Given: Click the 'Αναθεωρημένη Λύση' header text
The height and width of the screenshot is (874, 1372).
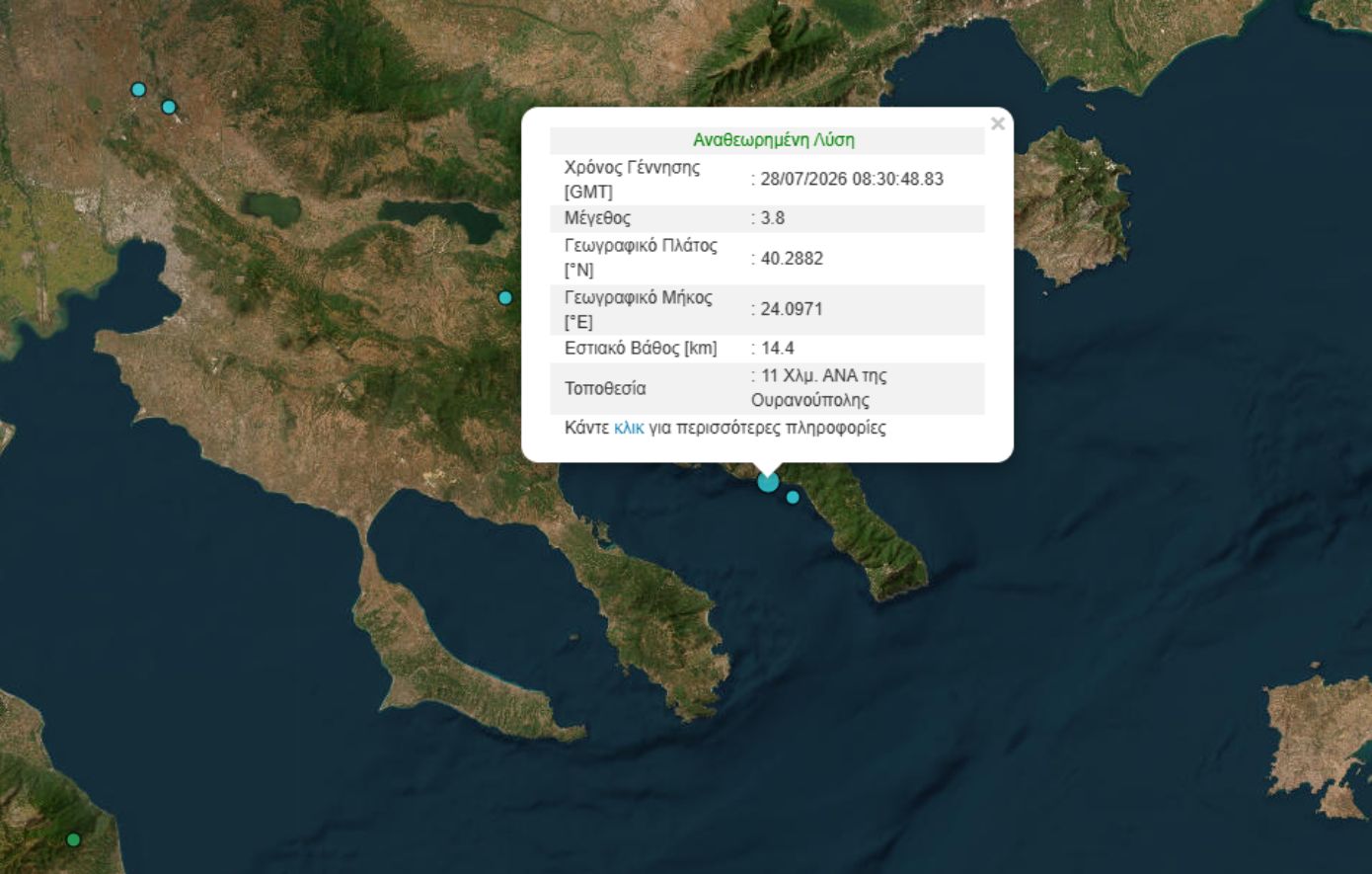Looking at the screenshot, I should pyautogui.click(x=774, y=140).
